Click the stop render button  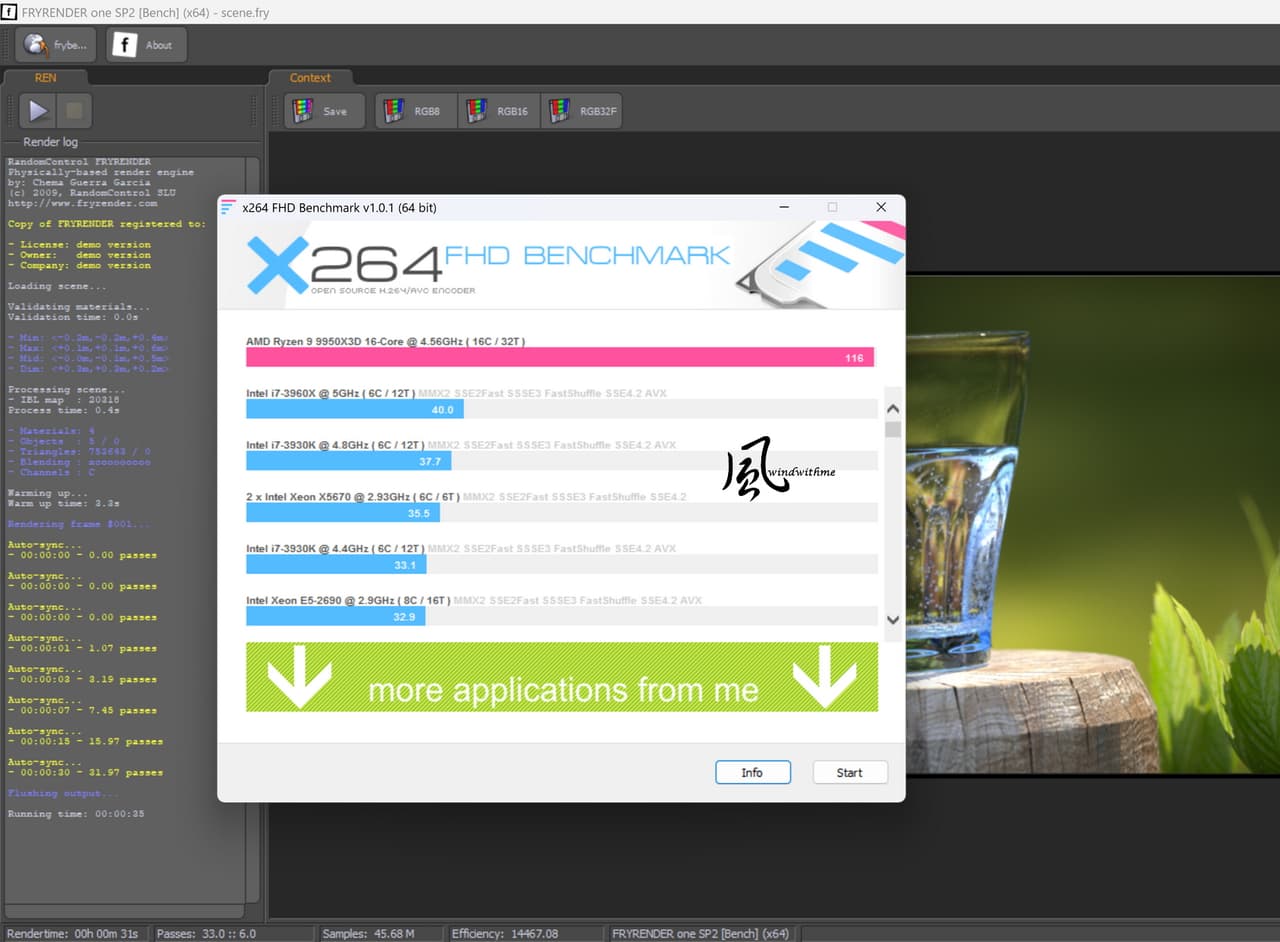(74, 110)
